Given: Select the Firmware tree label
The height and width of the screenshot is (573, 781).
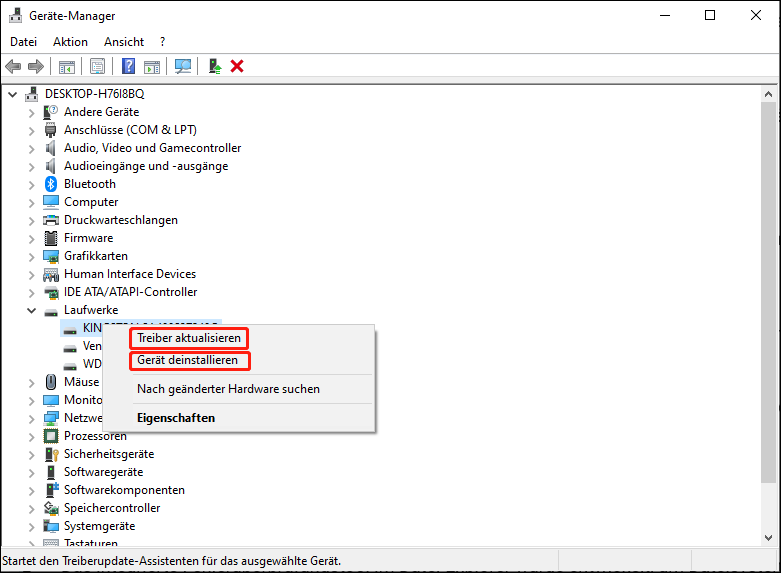Looking at the screenshot, I should coord(89,238).
